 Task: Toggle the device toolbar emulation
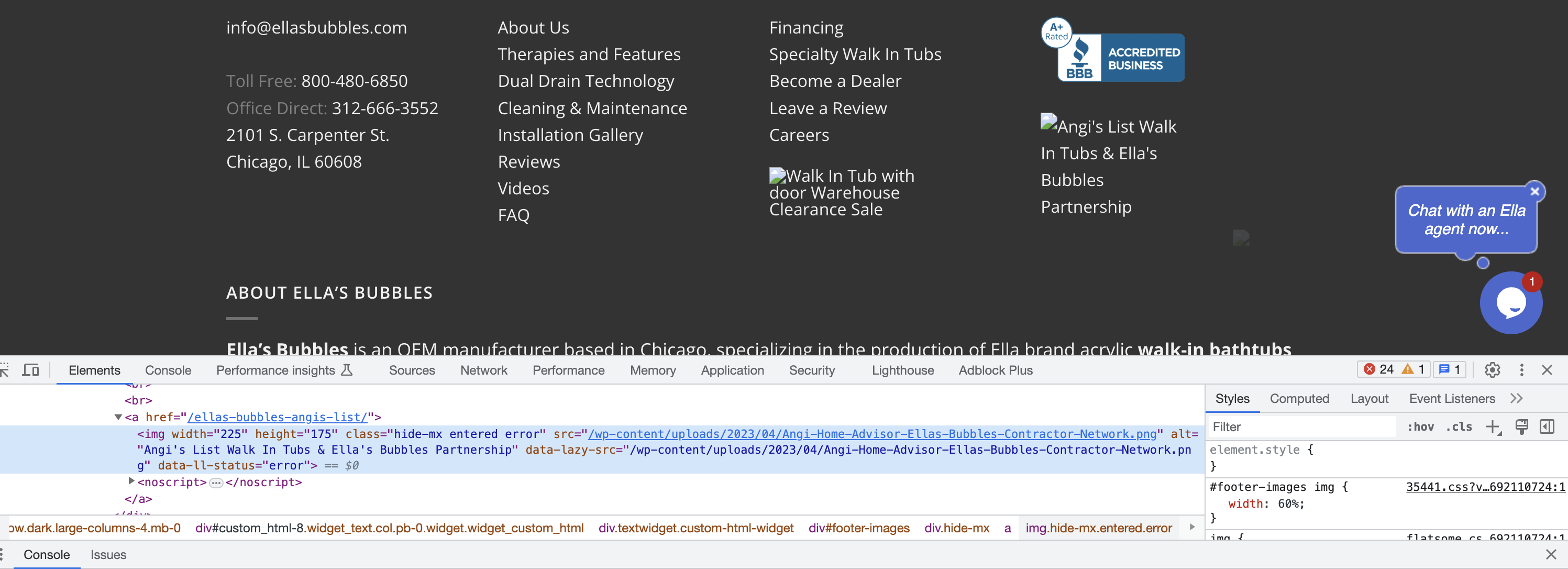pos(30,370)
